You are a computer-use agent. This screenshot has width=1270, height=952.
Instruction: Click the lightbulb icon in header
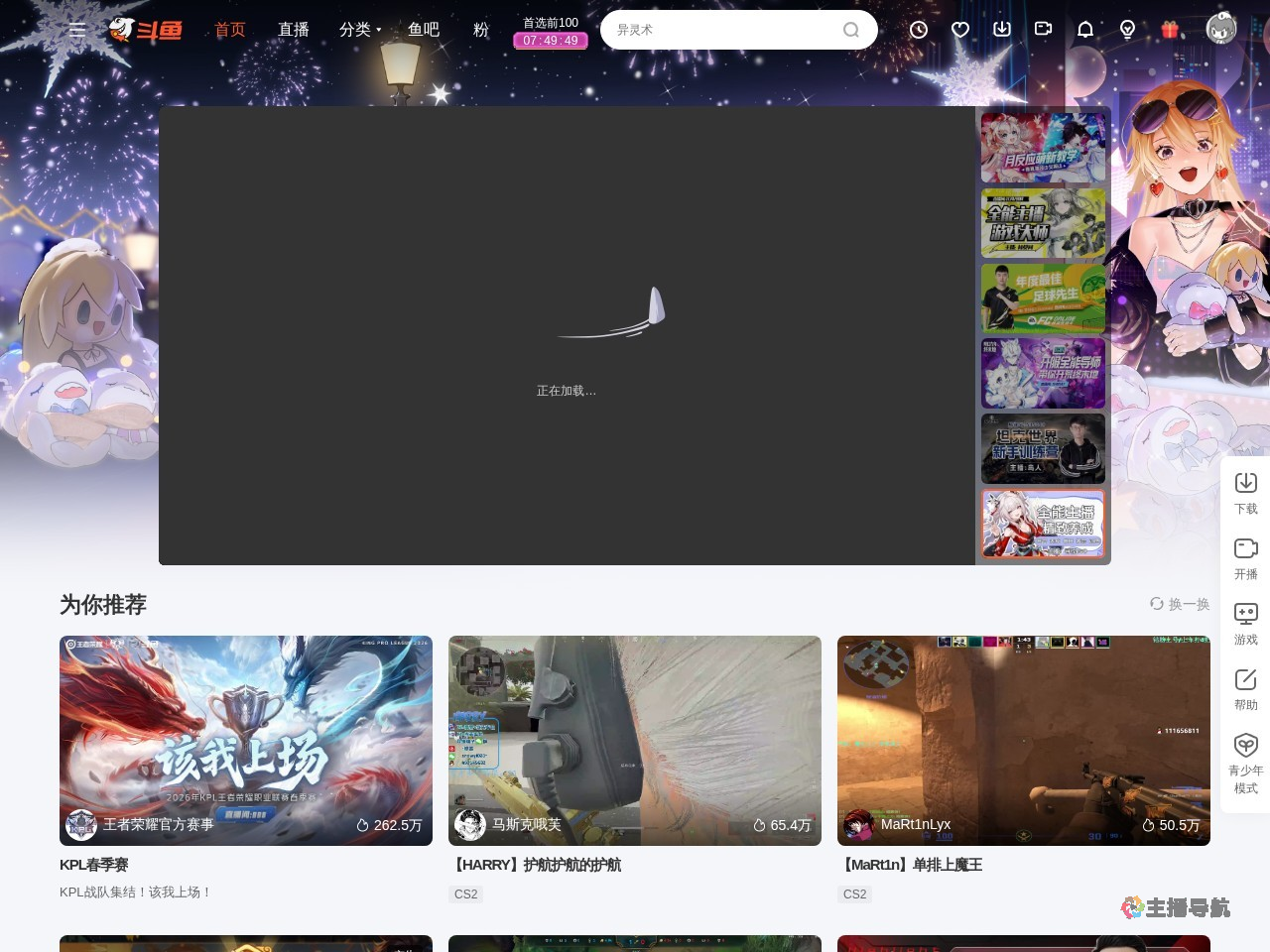click(1127, 30)
